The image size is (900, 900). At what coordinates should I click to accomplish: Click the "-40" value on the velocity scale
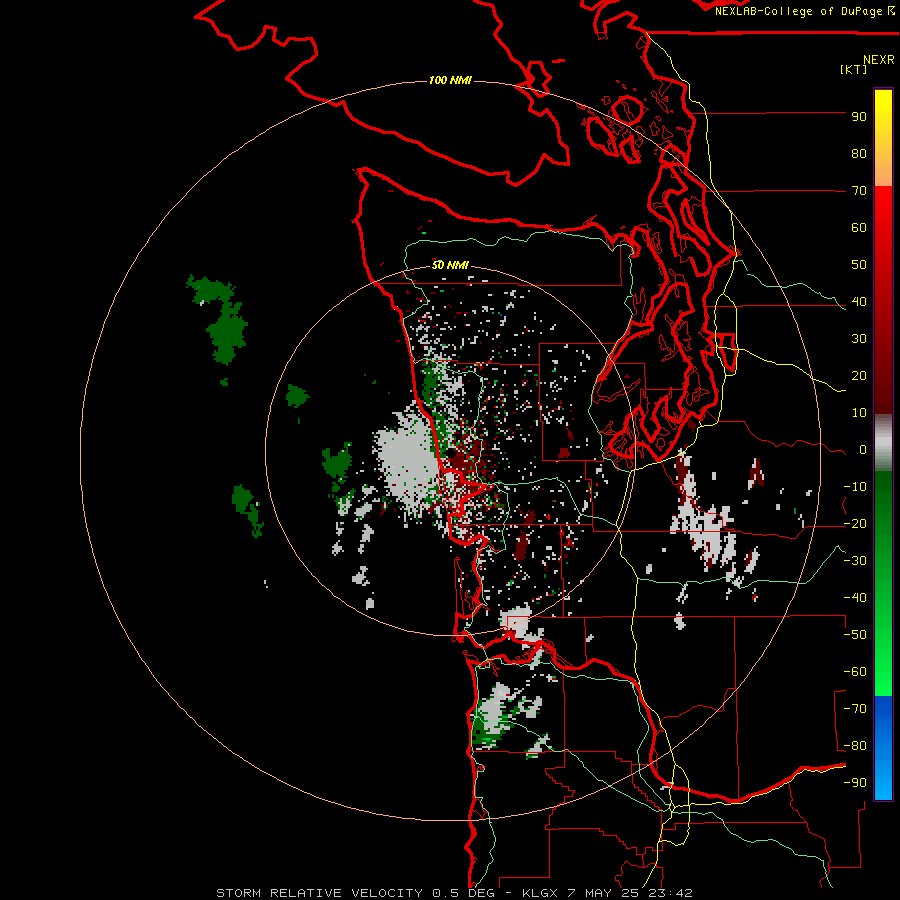855,598
